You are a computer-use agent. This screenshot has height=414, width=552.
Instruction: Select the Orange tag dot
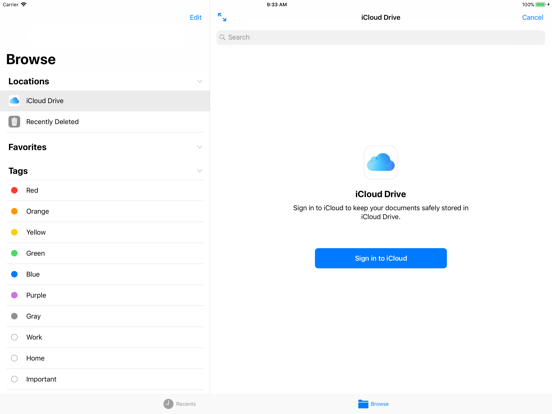(14, 211)
